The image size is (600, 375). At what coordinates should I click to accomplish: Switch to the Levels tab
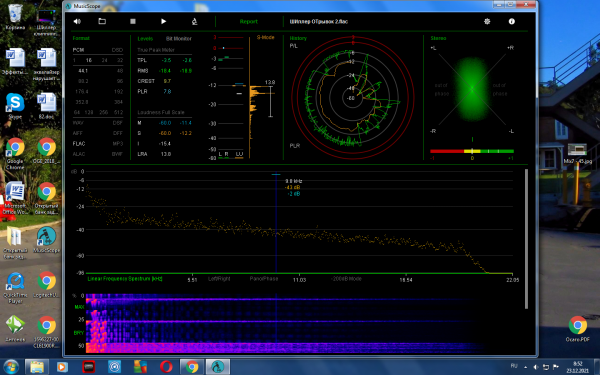coord(145,39)
